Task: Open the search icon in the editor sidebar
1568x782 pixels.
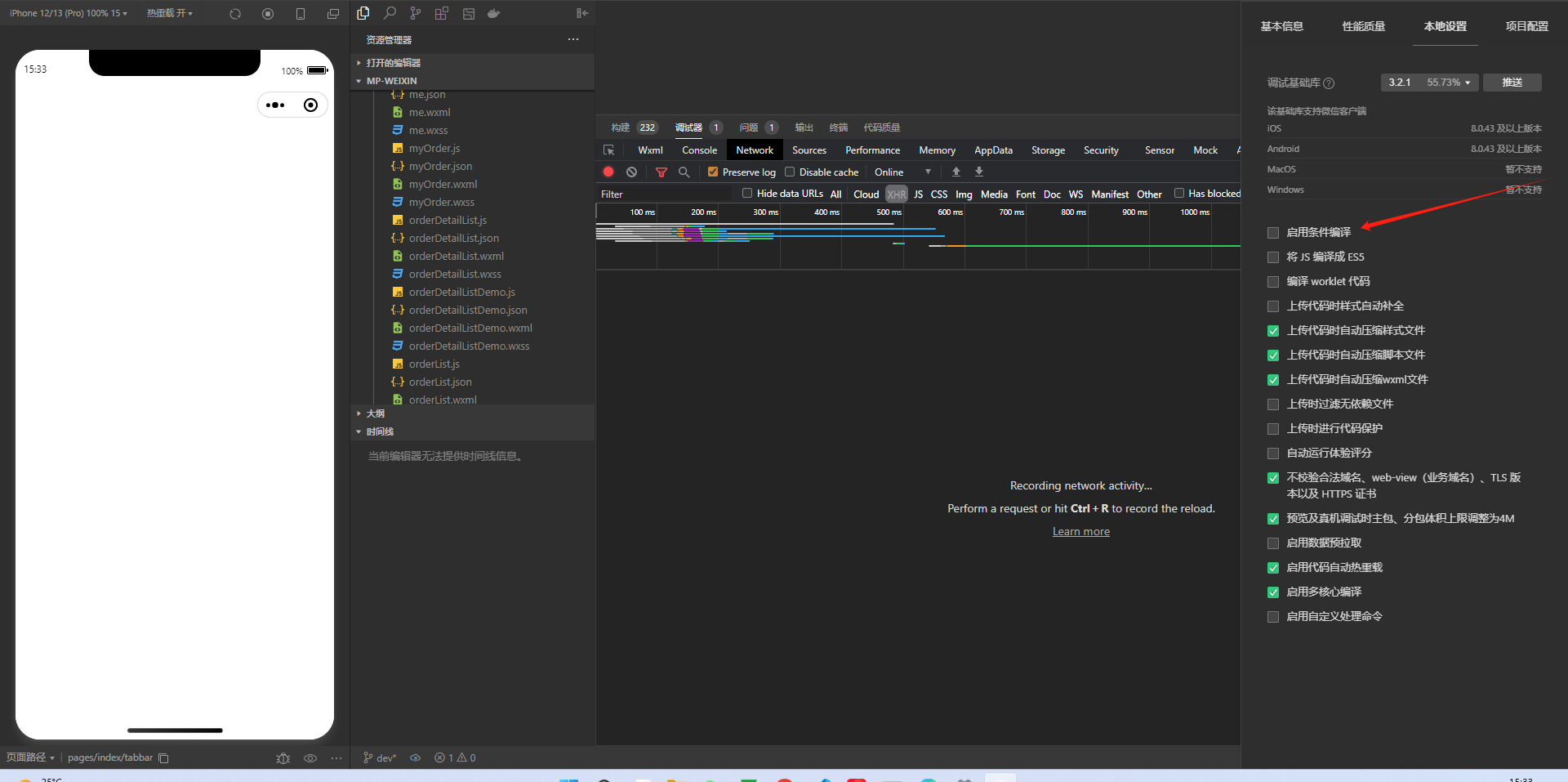Action: 390,13
